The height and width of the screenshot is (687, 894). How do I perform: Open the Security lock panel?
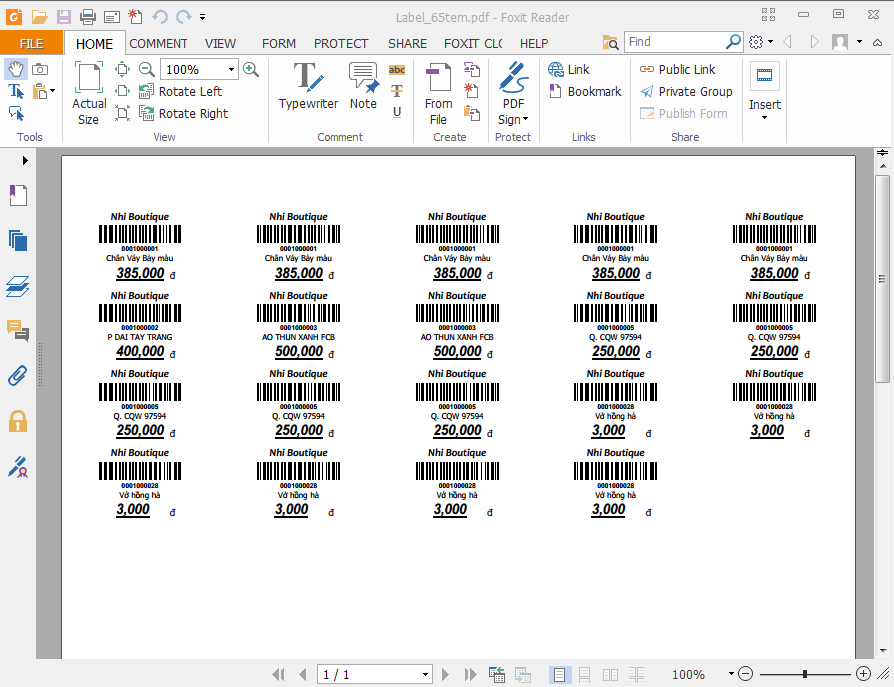17,420
